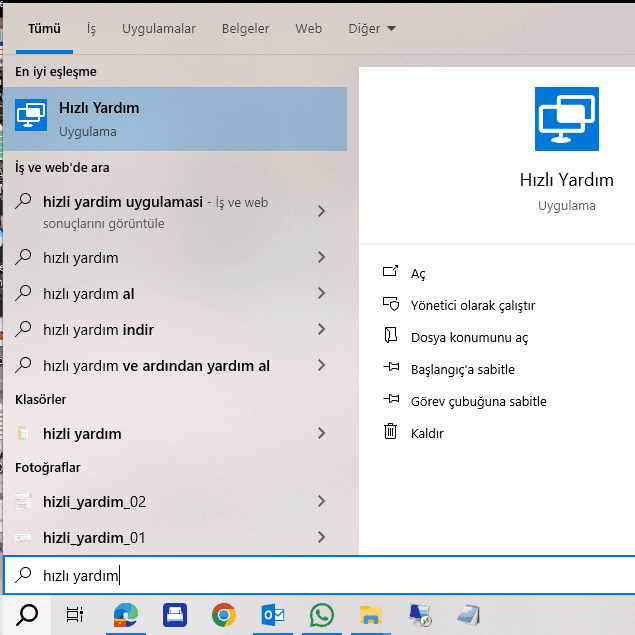Click the large Hızlı Yardım app icon
635x635 pixels.
565,117
